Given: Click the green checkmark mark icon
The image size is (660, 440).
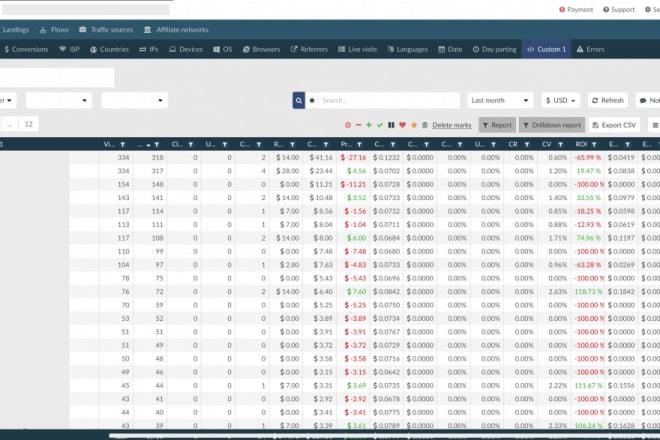Looking at the screenshot, I should coord(380,125).
